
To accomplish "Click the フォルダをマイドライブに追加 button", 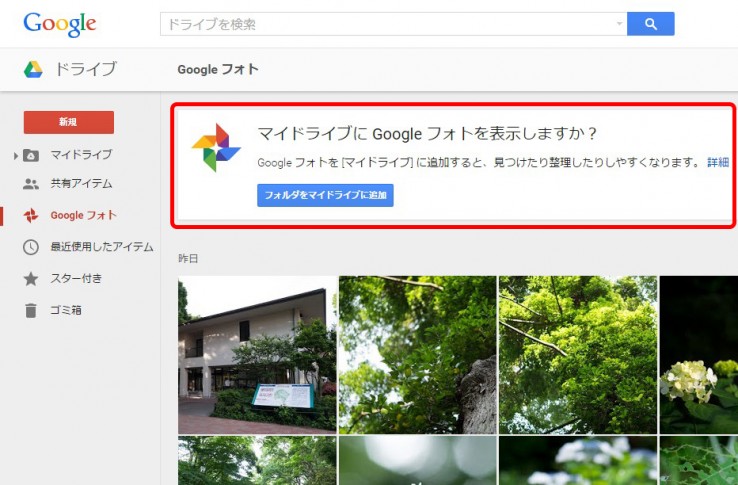I will 325,195.
